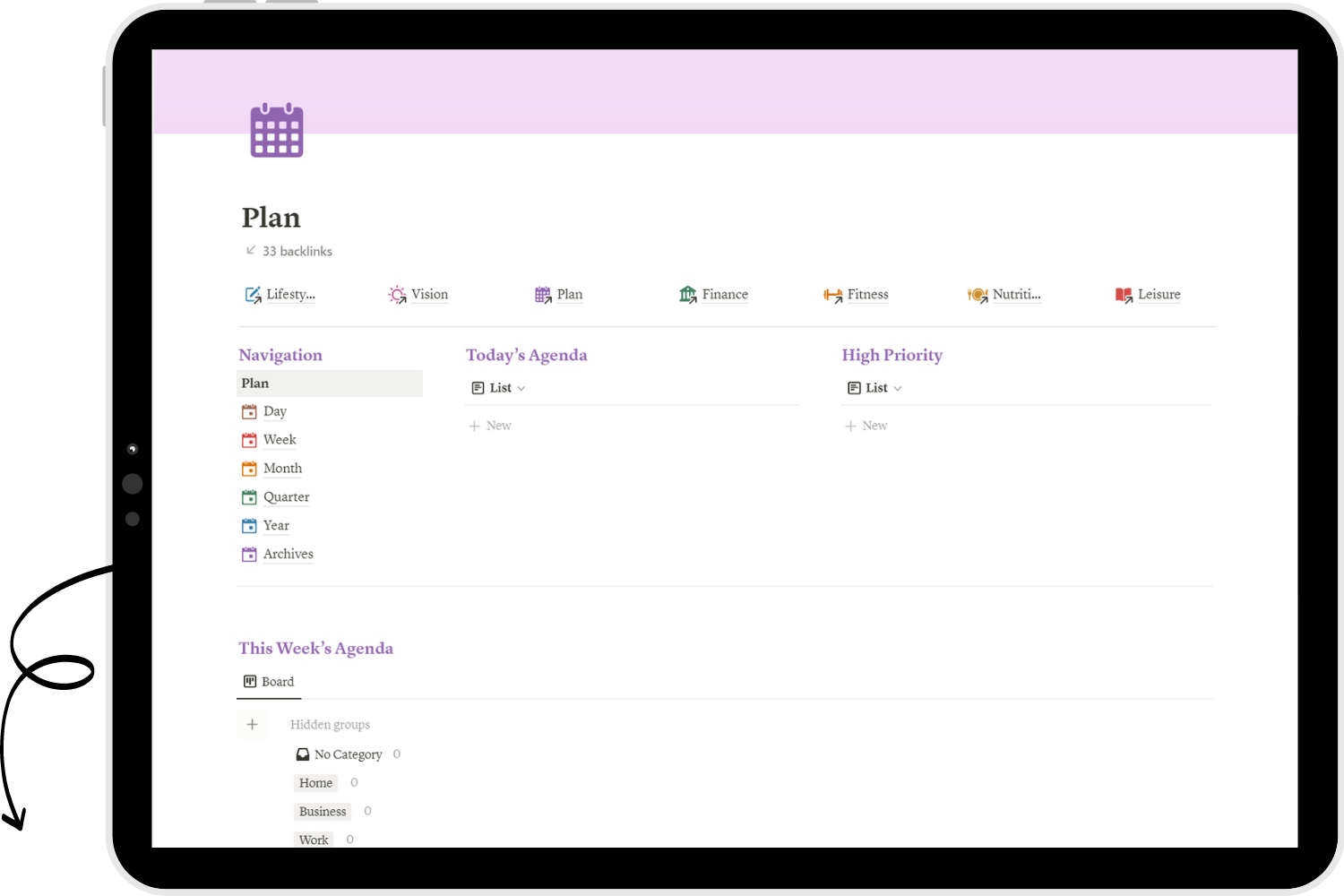Click the Today's Agenda heading
The height and width of the screenshot is (896, 1344).
coord(526,356)
